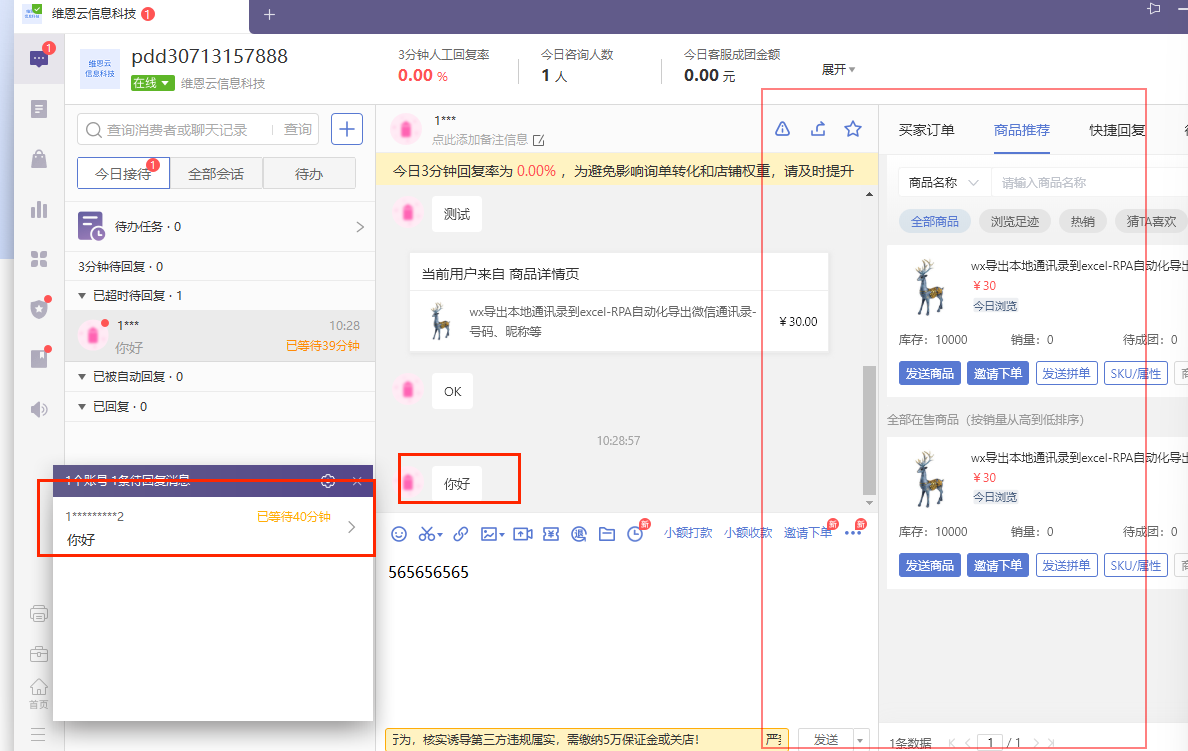Switch to the 全部会话 tab
Screen dimensions: 1188x751
pos(216,173)
